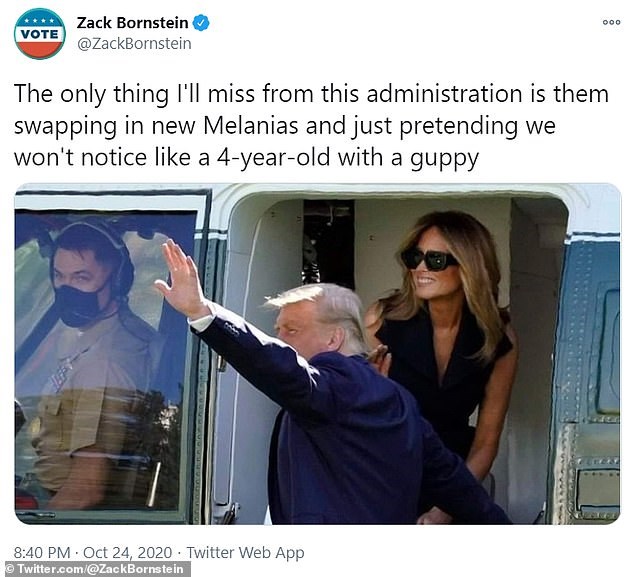Click the Twitter.com/@ZackBornstein watermark credit

pos(95,569)
